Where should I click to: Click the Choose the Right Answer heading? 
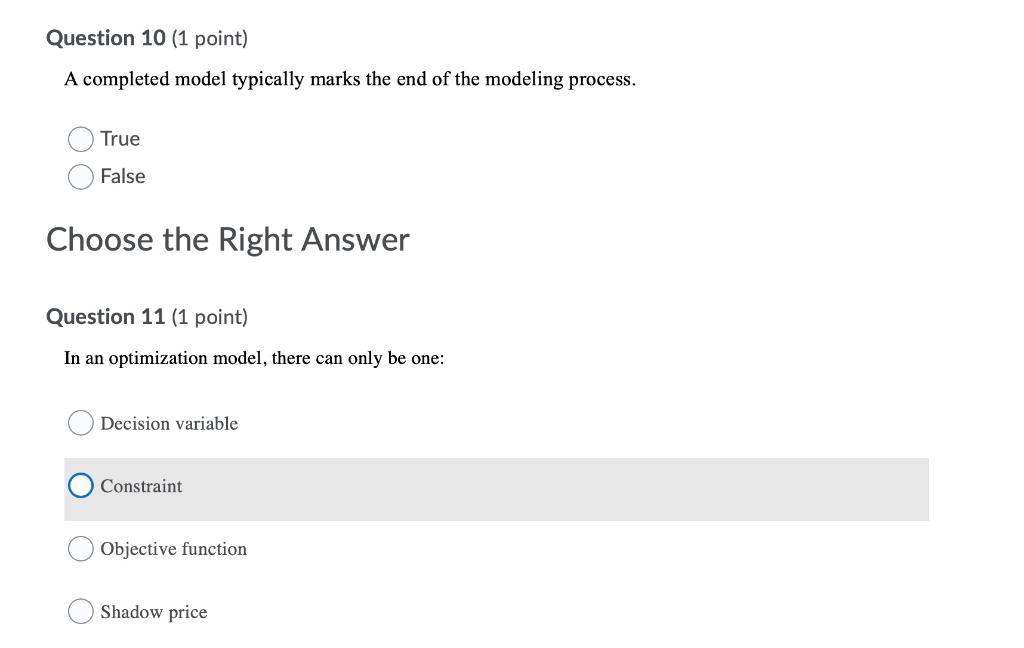coord(227,239)
